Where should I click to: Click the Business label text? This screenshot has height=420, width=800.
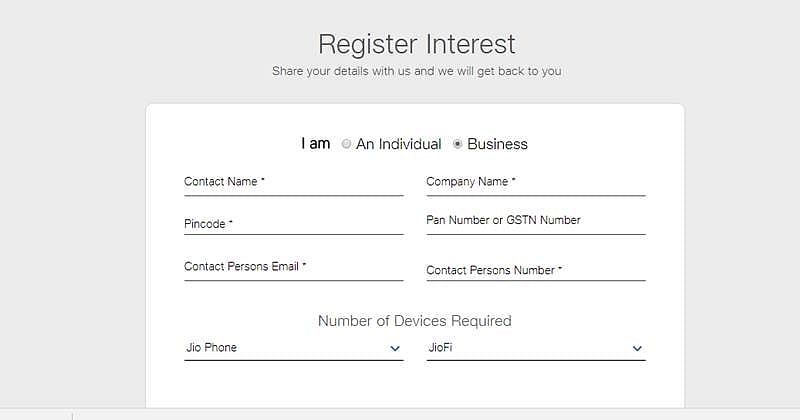[497, 144]
